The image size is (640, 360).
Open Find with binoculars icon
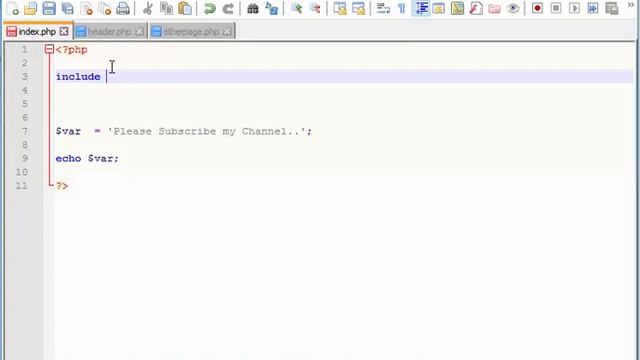[x=253, y=8]
